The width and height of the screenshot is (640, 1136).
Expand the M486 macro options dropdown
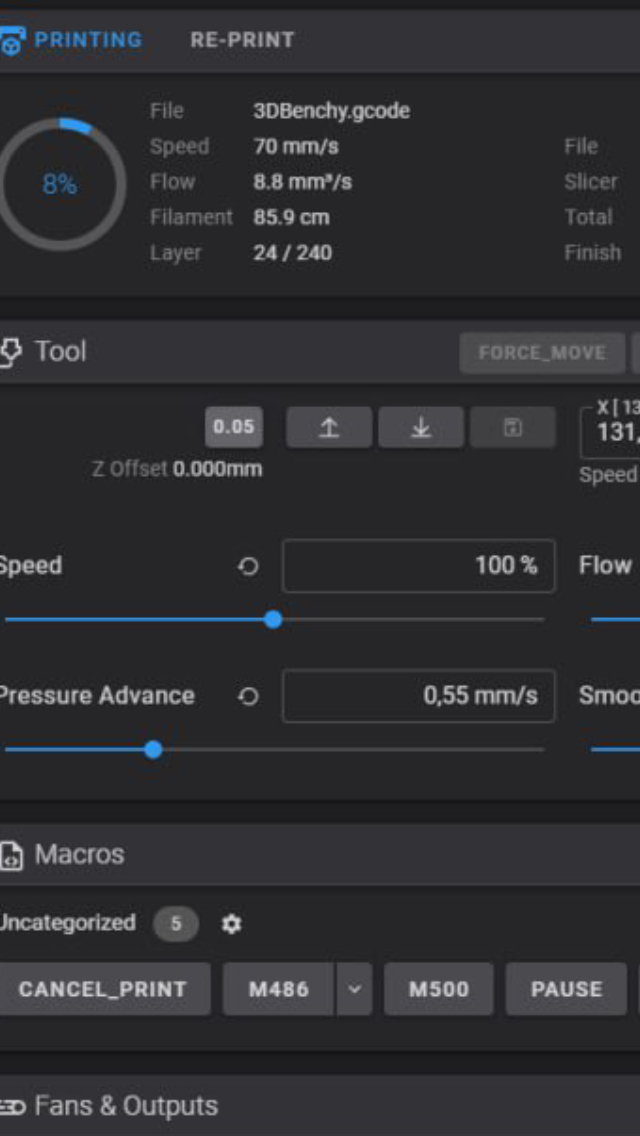[x=354, y=989]
